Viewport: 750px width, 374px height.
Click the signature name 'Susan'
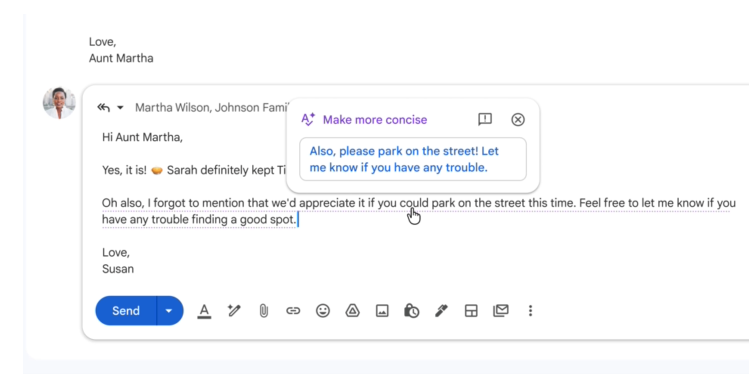pos(118,269)
